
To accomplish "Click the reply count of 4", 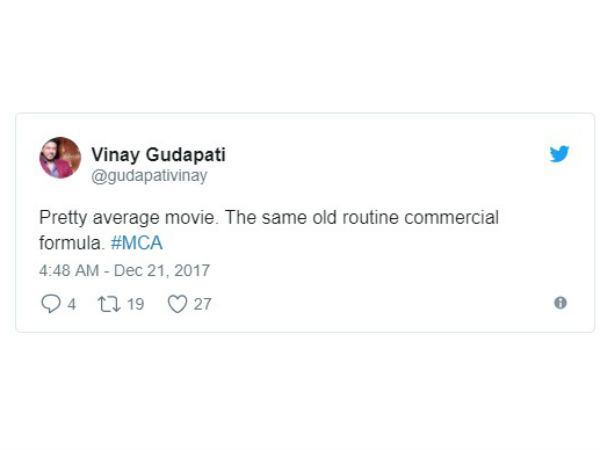I will [71, 303].
